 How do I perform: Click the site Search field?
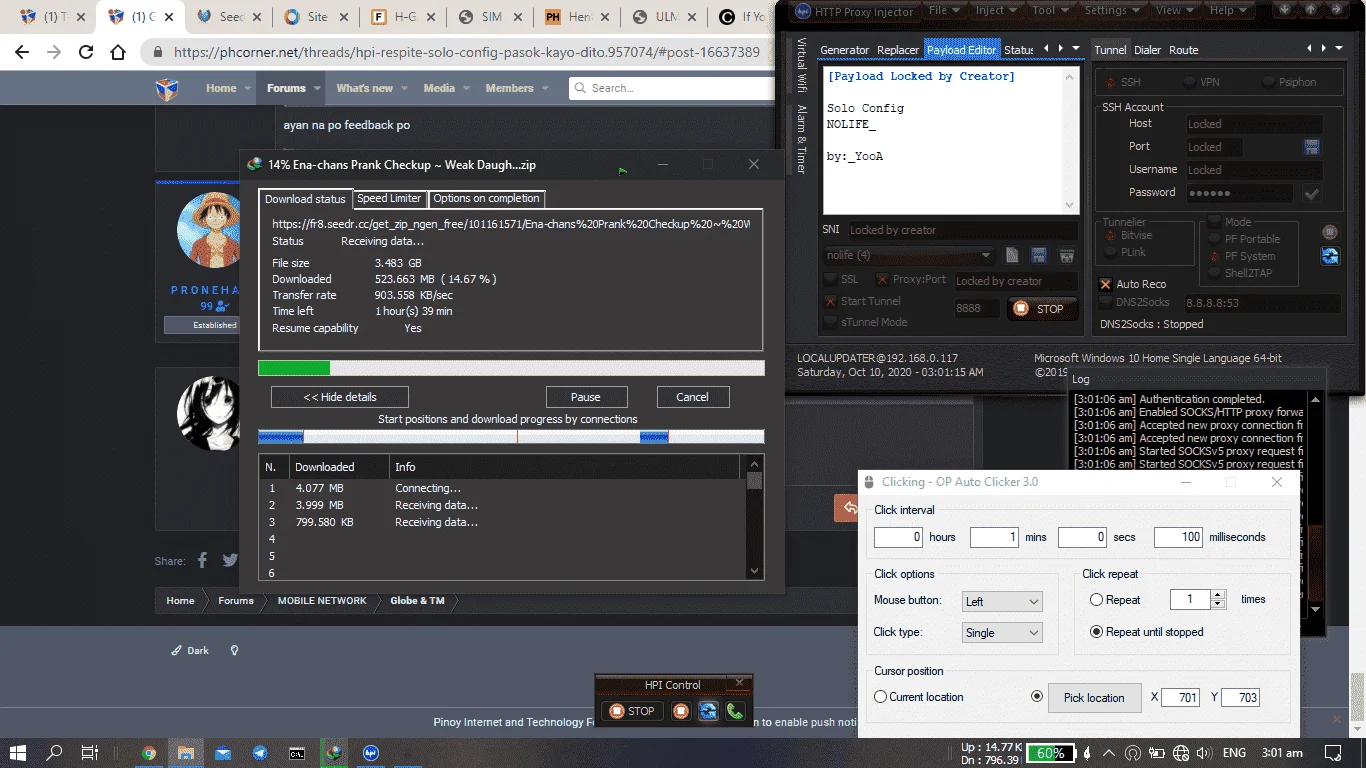(670, 88)
